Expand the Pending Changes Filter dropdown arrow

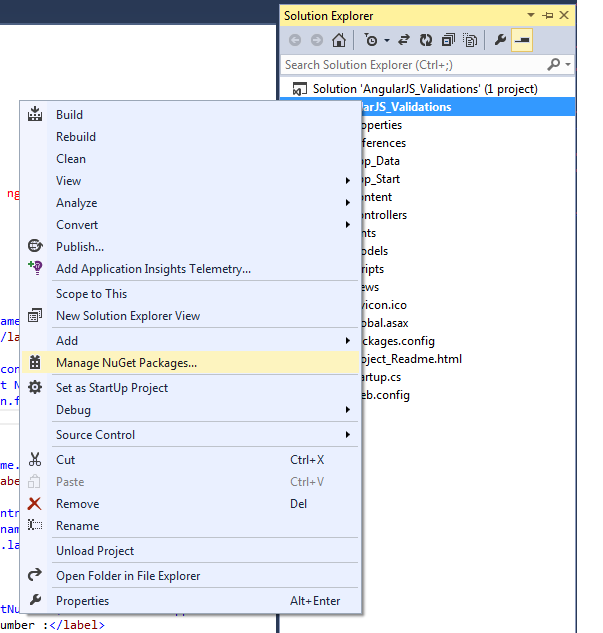pyautogui.click(x=387, y=40)
